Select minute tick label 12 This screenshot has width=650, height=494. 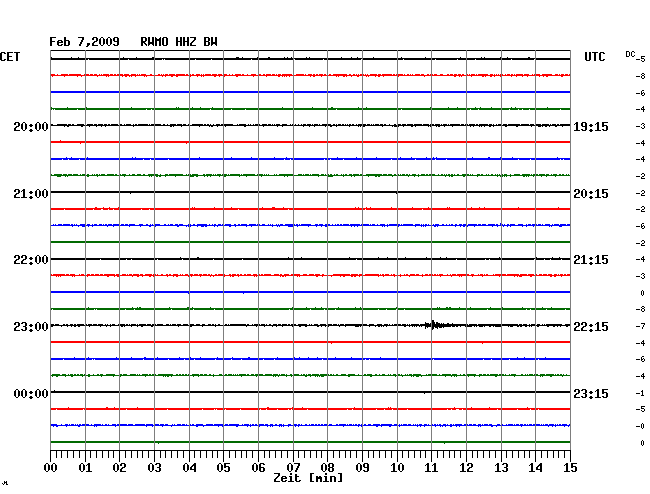tap(466, 467)
